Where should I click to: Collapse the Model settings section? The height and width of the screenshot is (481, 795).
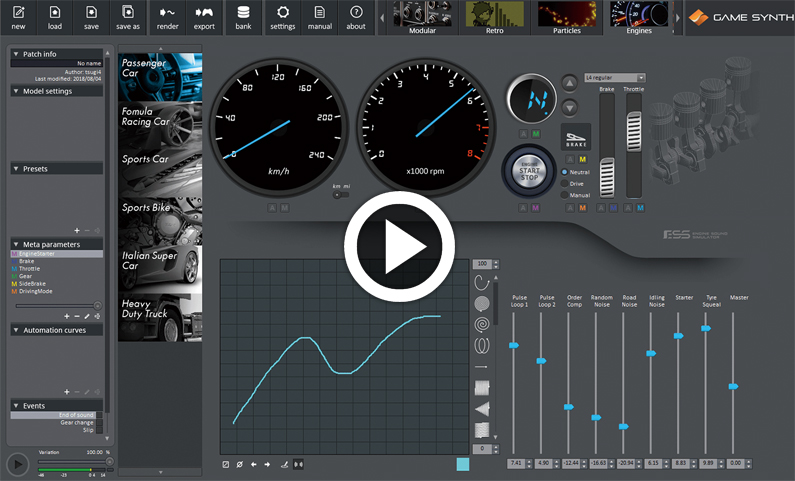[x=16, y=91]
